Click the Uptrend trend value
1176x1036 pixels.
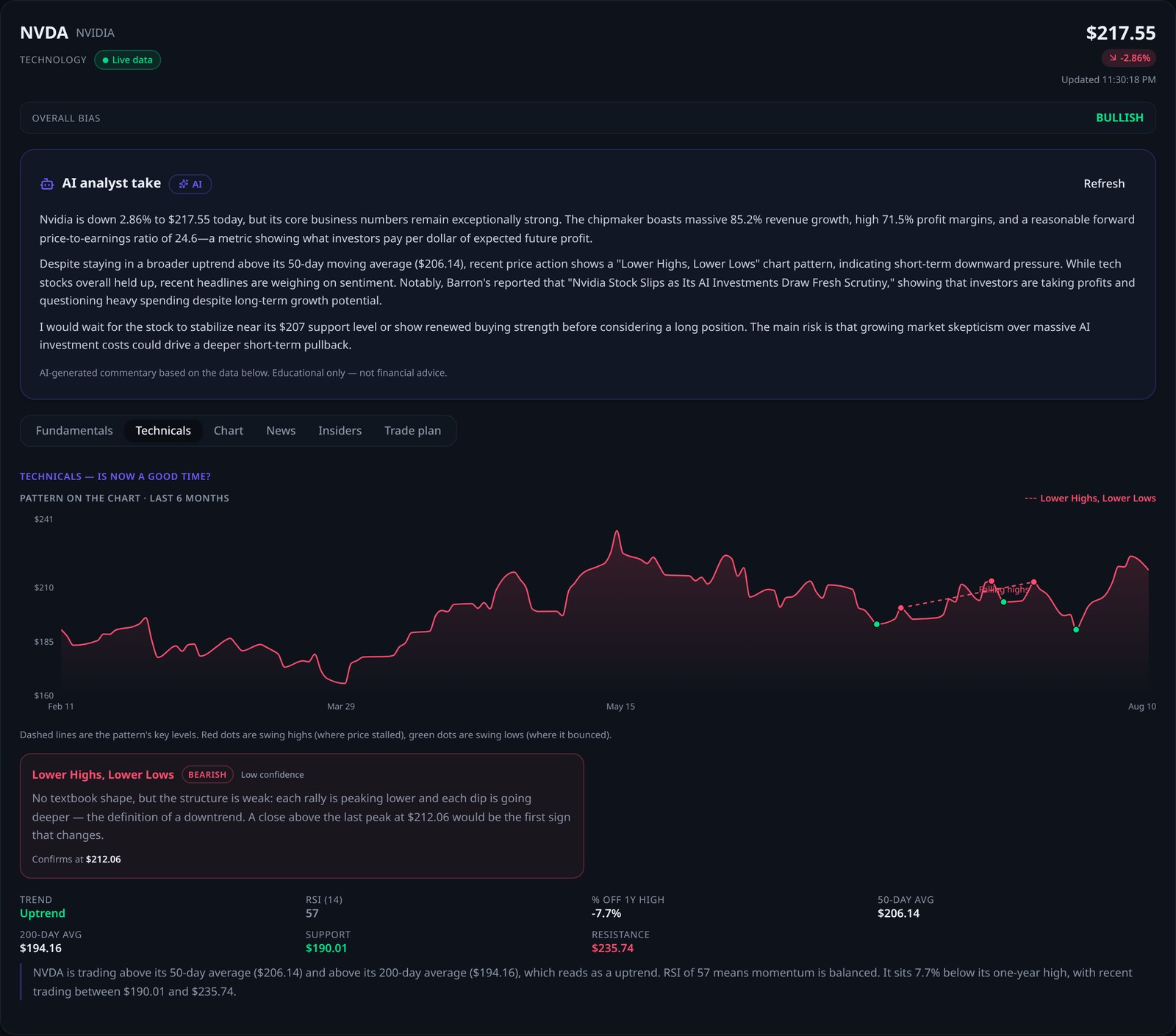[x=43, y=913]
